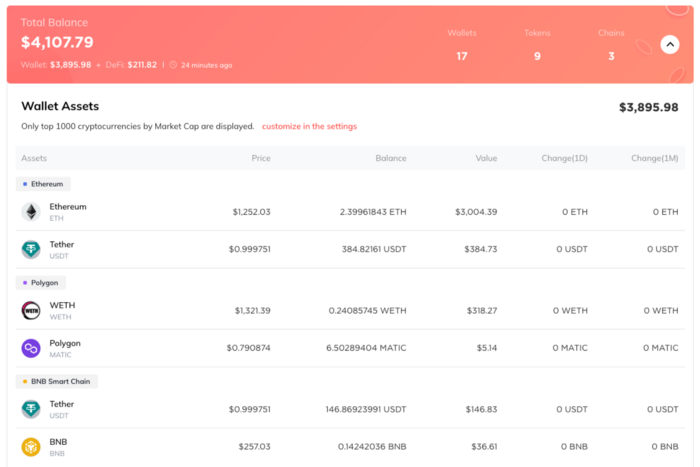Viewport: 700px width, 467px height.
Task: Sort by the Value column header
Action: 485,158
